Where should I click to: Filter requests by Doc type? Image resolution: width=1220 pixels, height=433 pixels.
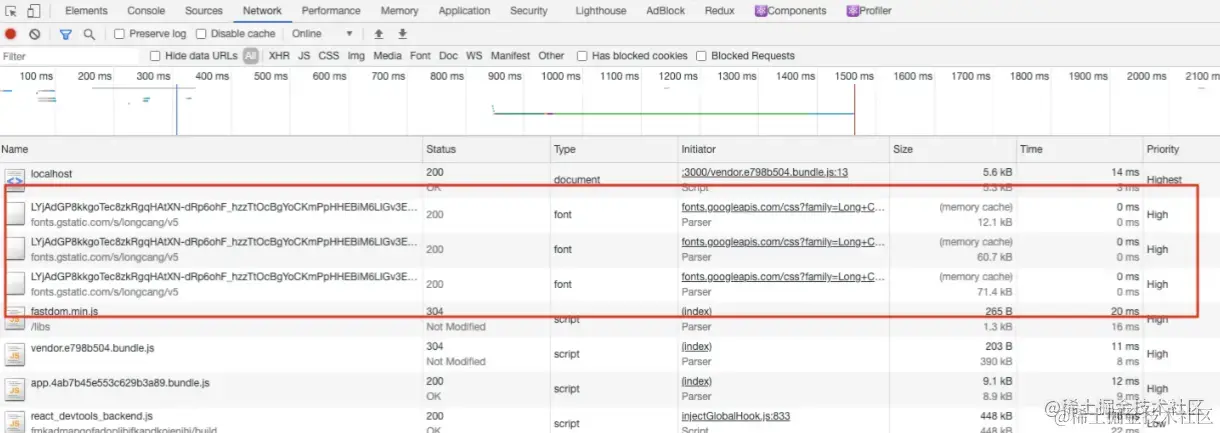click(x=448, y=56)
